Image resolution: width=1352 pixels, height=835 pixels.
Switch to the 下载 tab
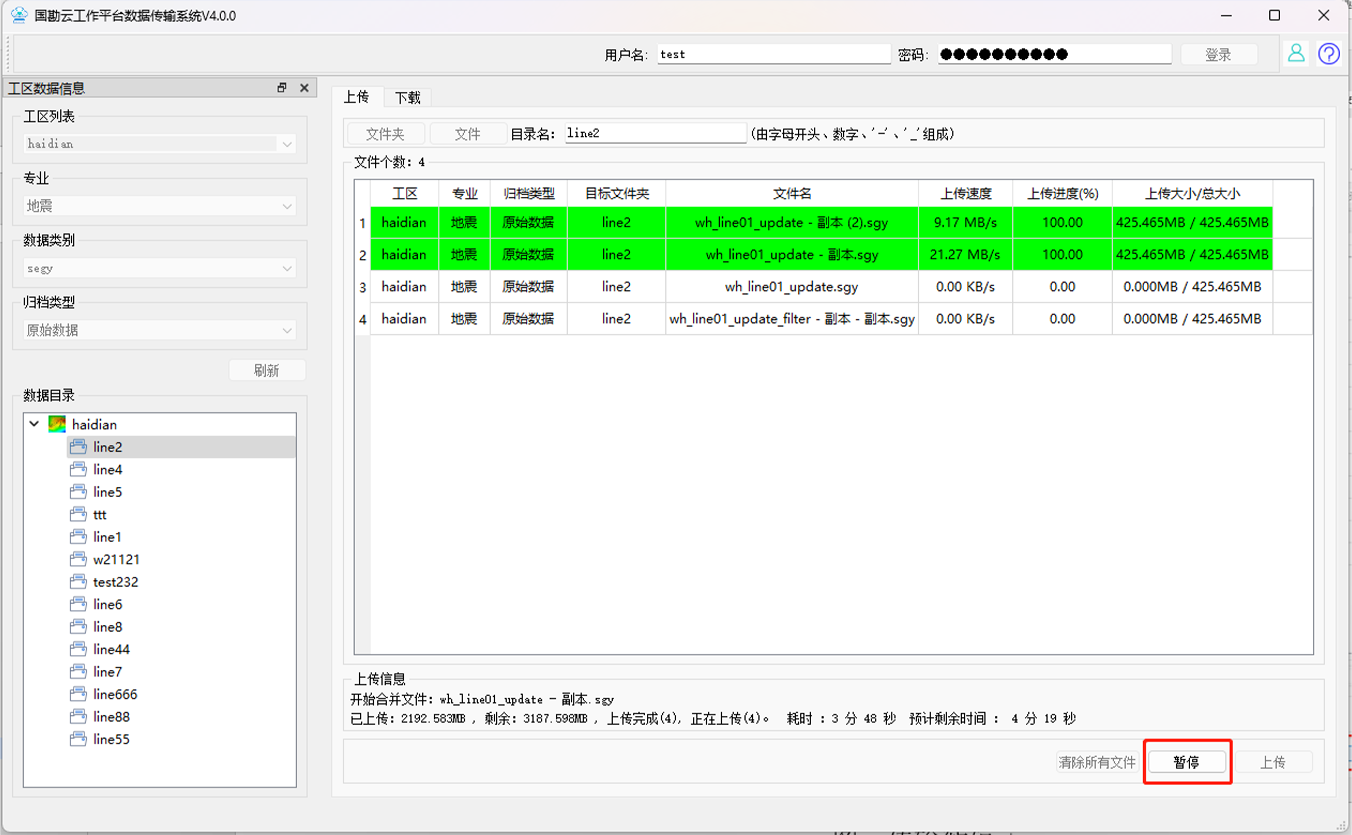click(407, 97)
